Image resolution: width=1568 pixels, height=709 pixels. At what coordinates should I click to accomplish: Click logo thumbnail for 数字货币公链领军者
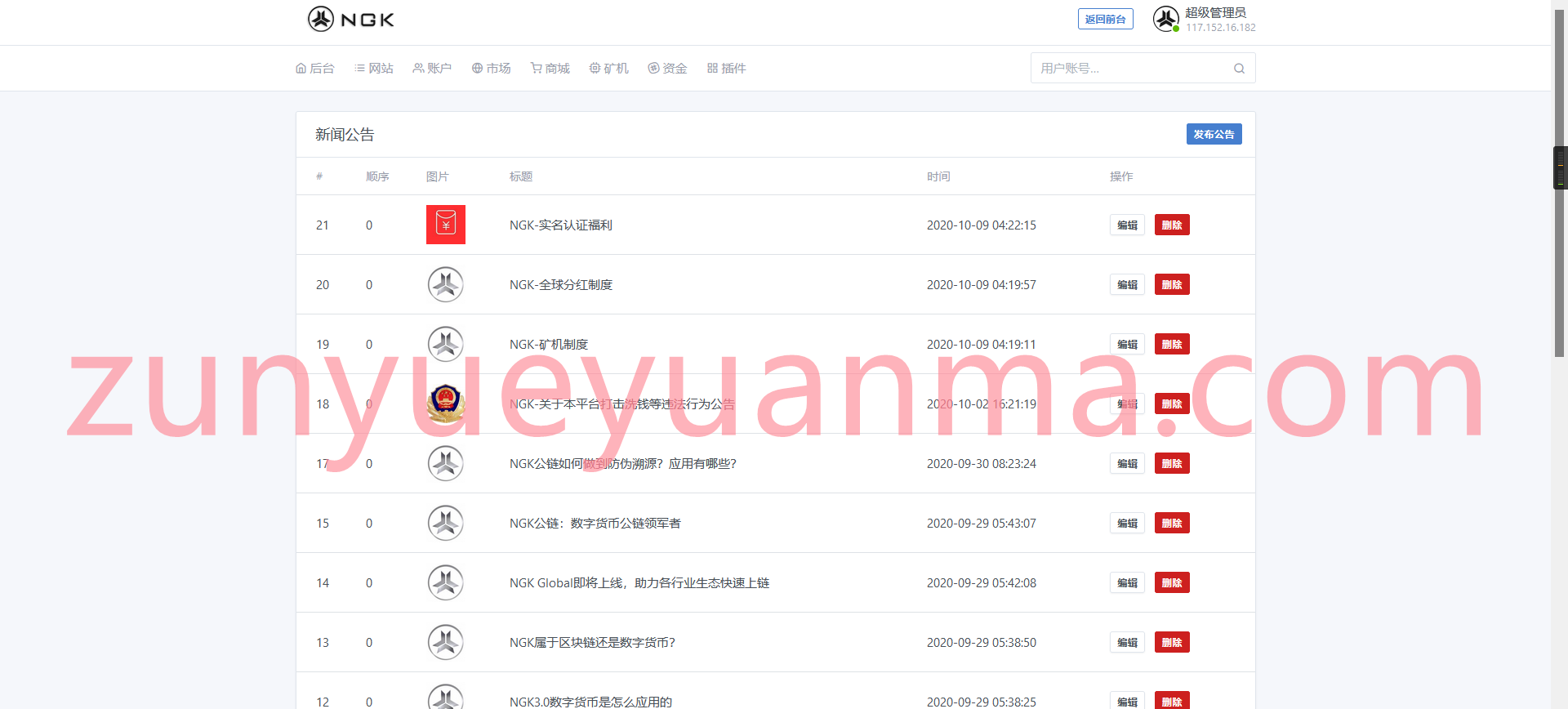(446, 523)
